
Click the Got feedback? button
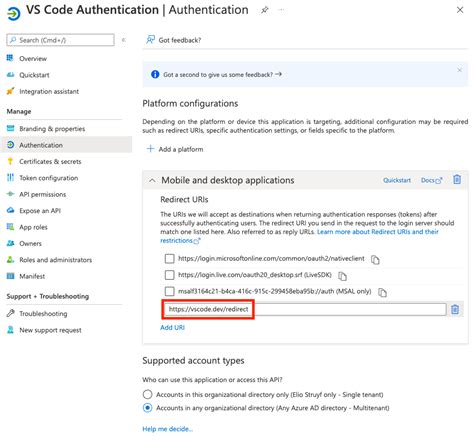[x=173, y=40]
